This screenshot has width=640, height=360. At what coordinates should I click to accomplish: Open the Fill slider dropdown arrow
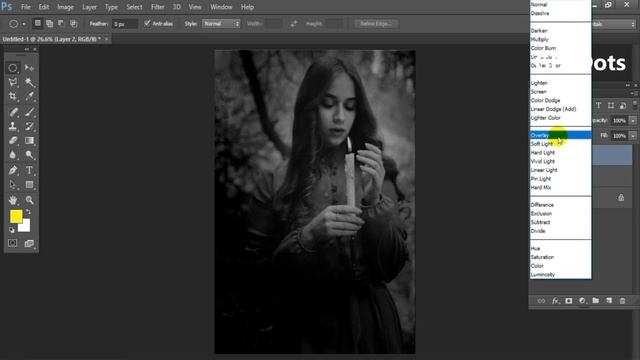pyautogui.click(x=633, y=136)
